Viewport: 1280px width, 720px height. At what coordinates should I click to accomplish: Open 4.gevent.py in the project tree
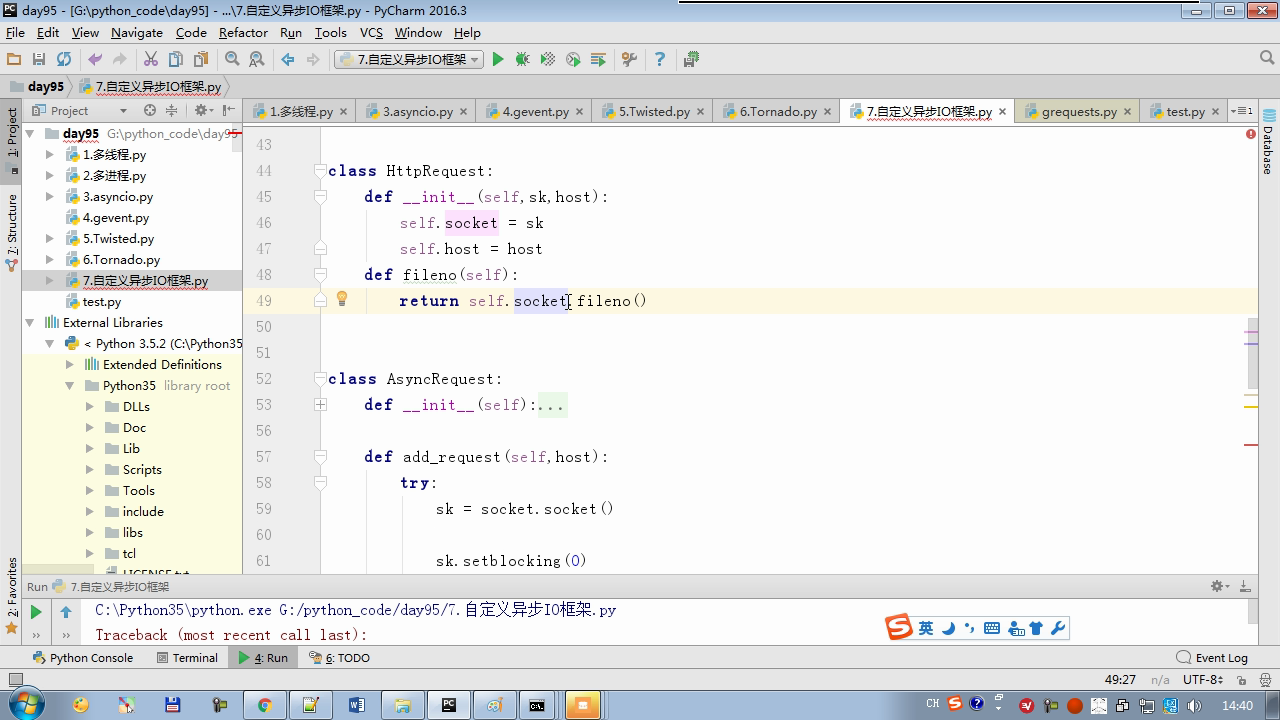pyautogui.click(x=115, y=218)
